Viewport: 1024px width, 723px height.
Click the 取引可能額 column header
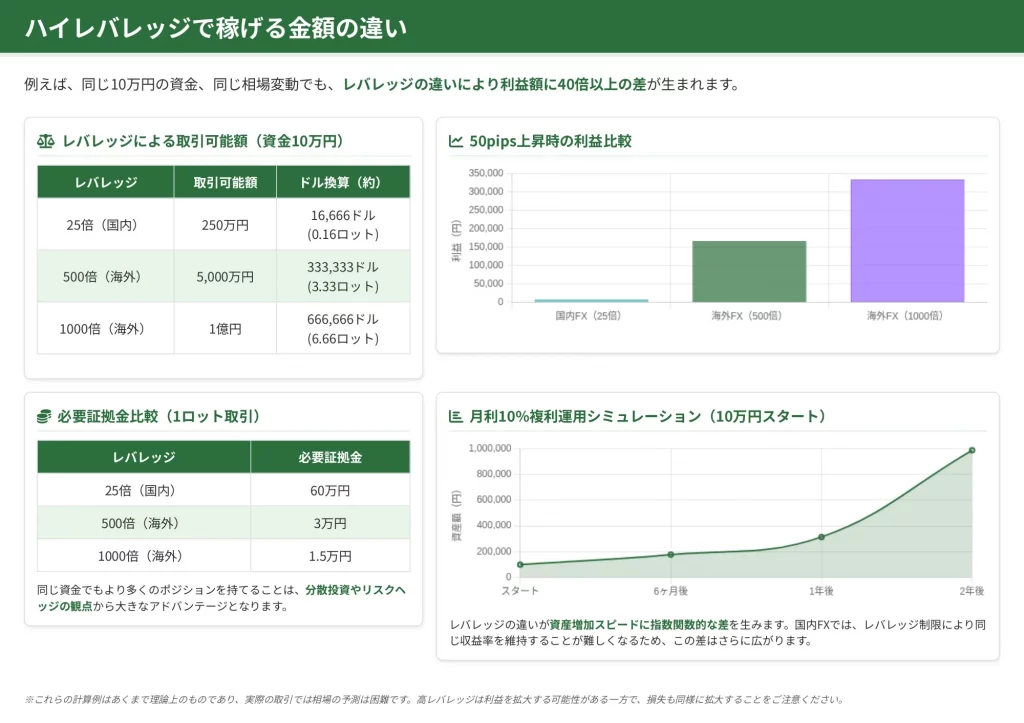coord(225,182)
